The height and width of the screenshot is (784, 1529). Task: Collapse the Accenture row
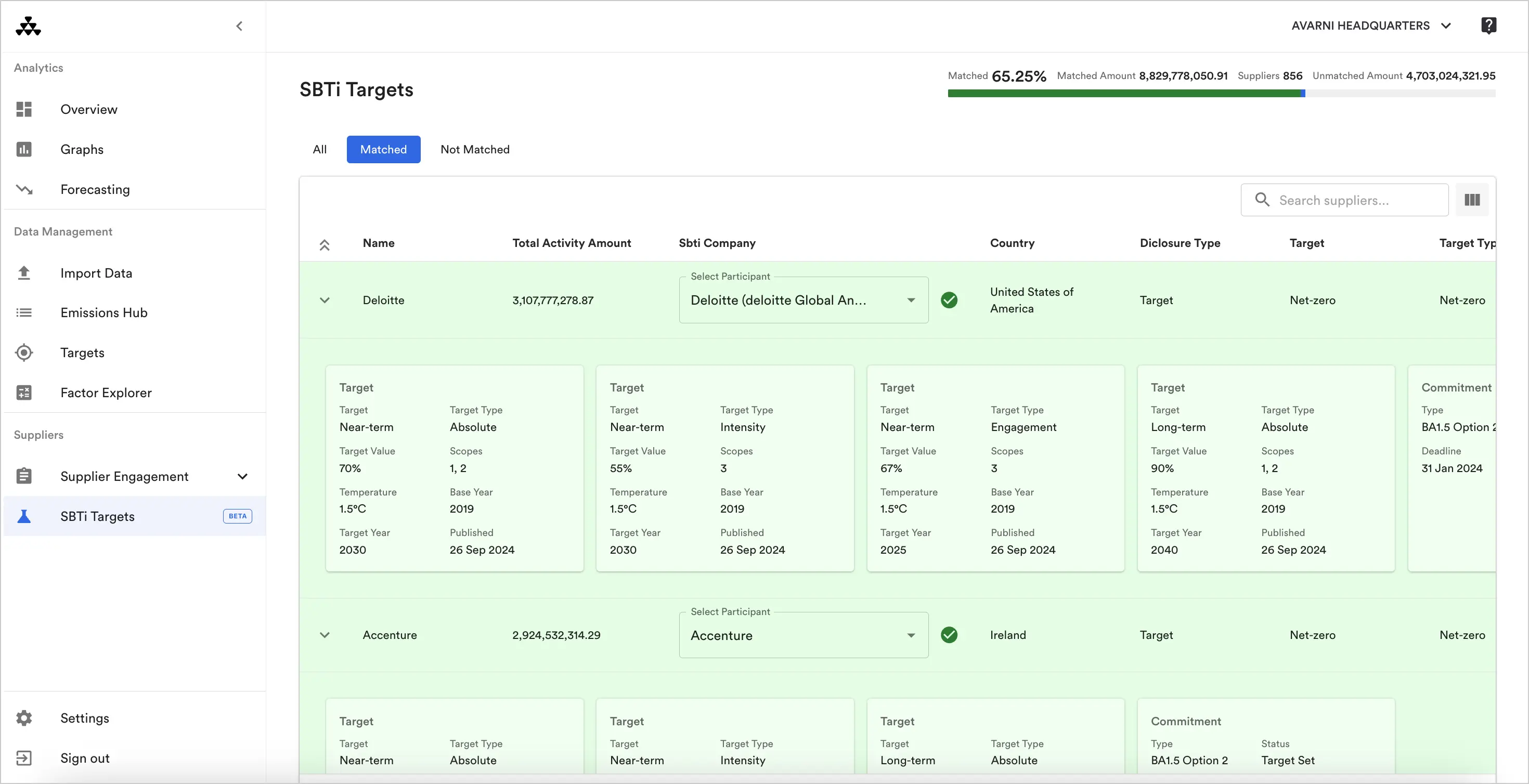(x=325, y=635)
